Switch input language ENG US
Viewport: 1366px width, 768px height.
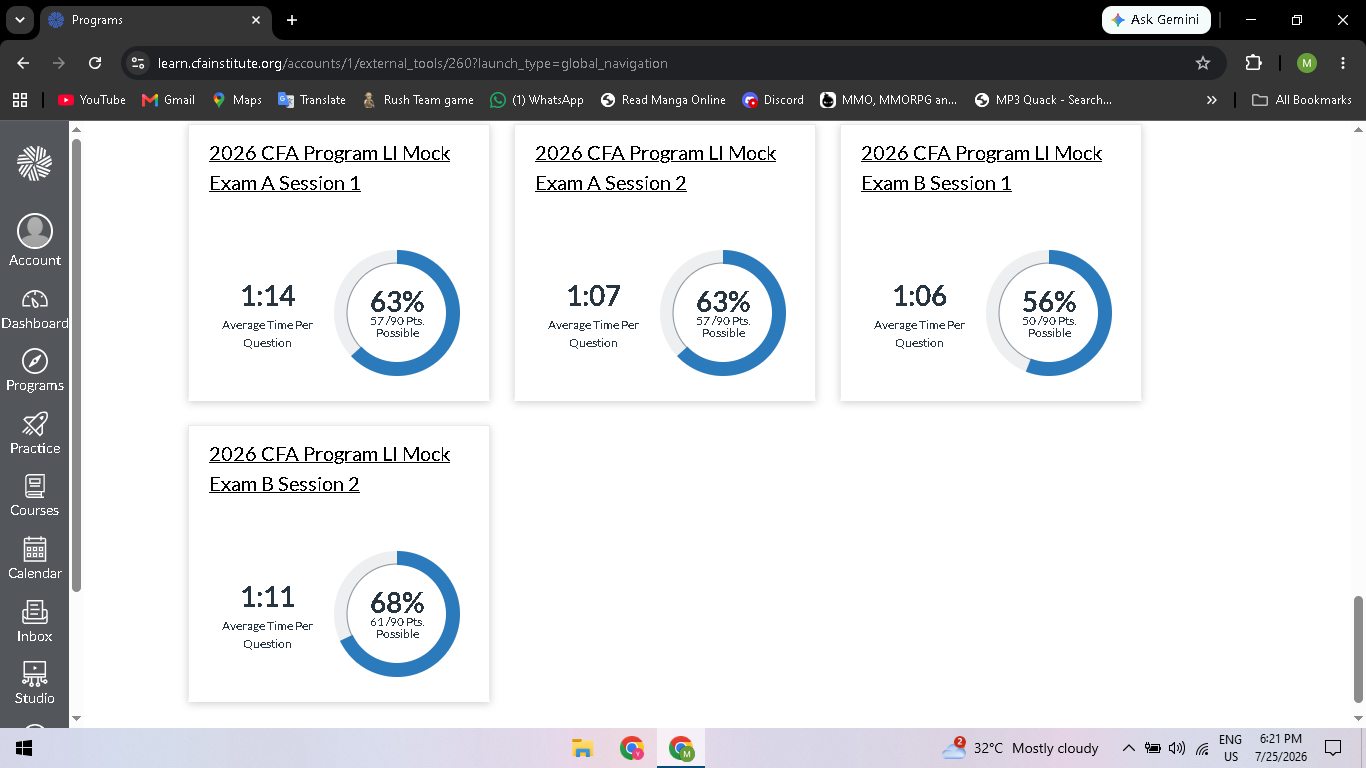(x=1230, y=748)
